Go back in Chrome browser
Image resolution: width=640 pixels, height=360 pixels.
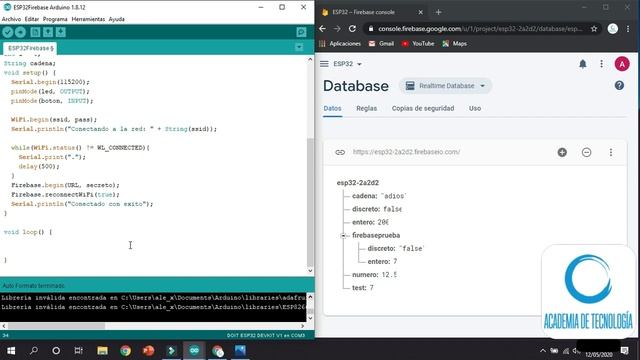(322, 29)
